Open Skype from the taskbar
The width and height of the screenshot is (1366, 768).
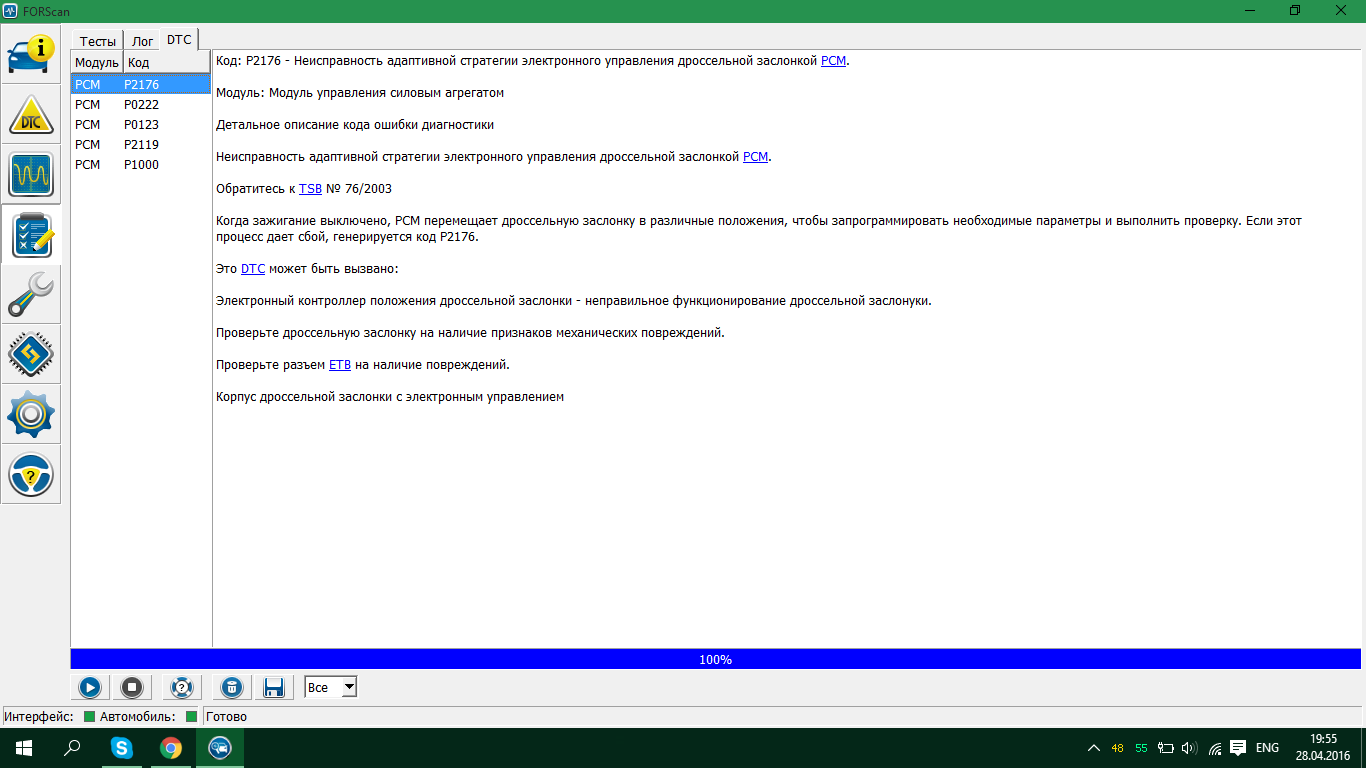coord(121,748)
